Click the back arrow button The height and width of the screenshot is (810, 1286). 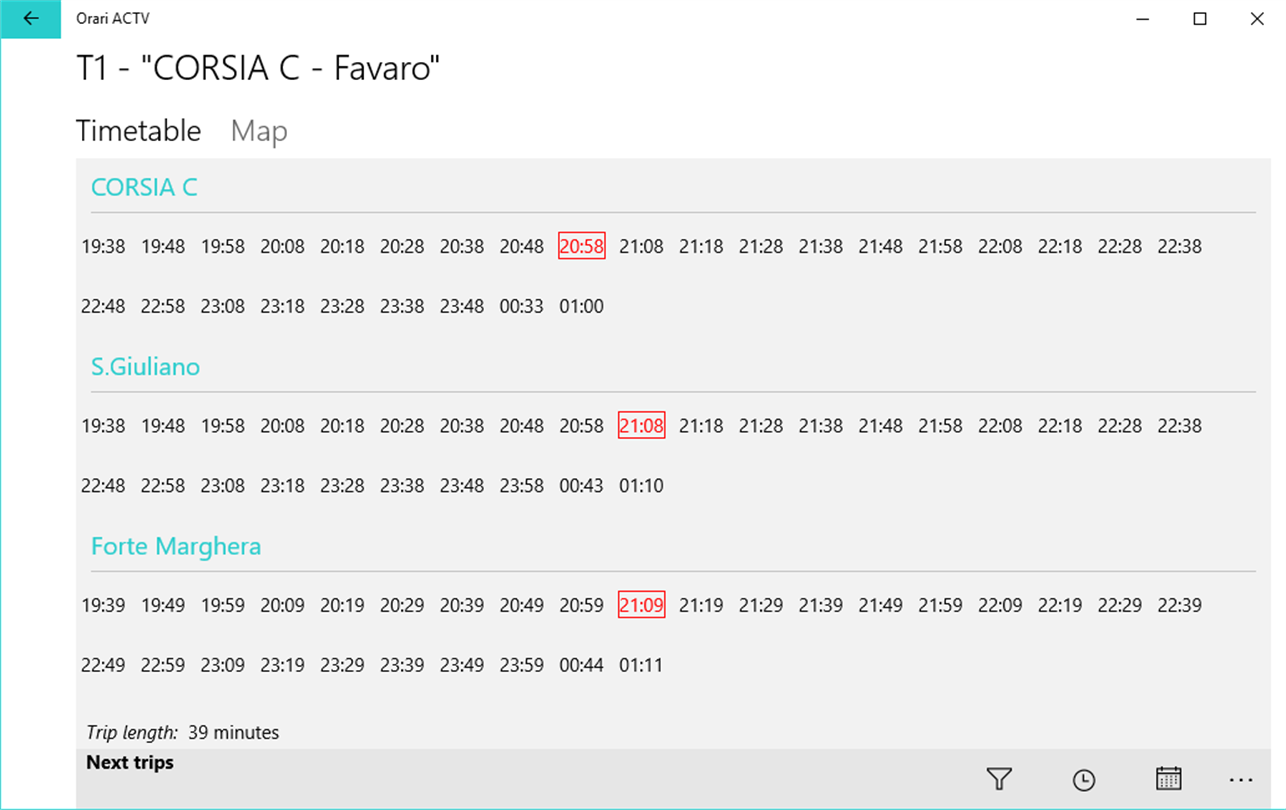[x=31, y=18]
